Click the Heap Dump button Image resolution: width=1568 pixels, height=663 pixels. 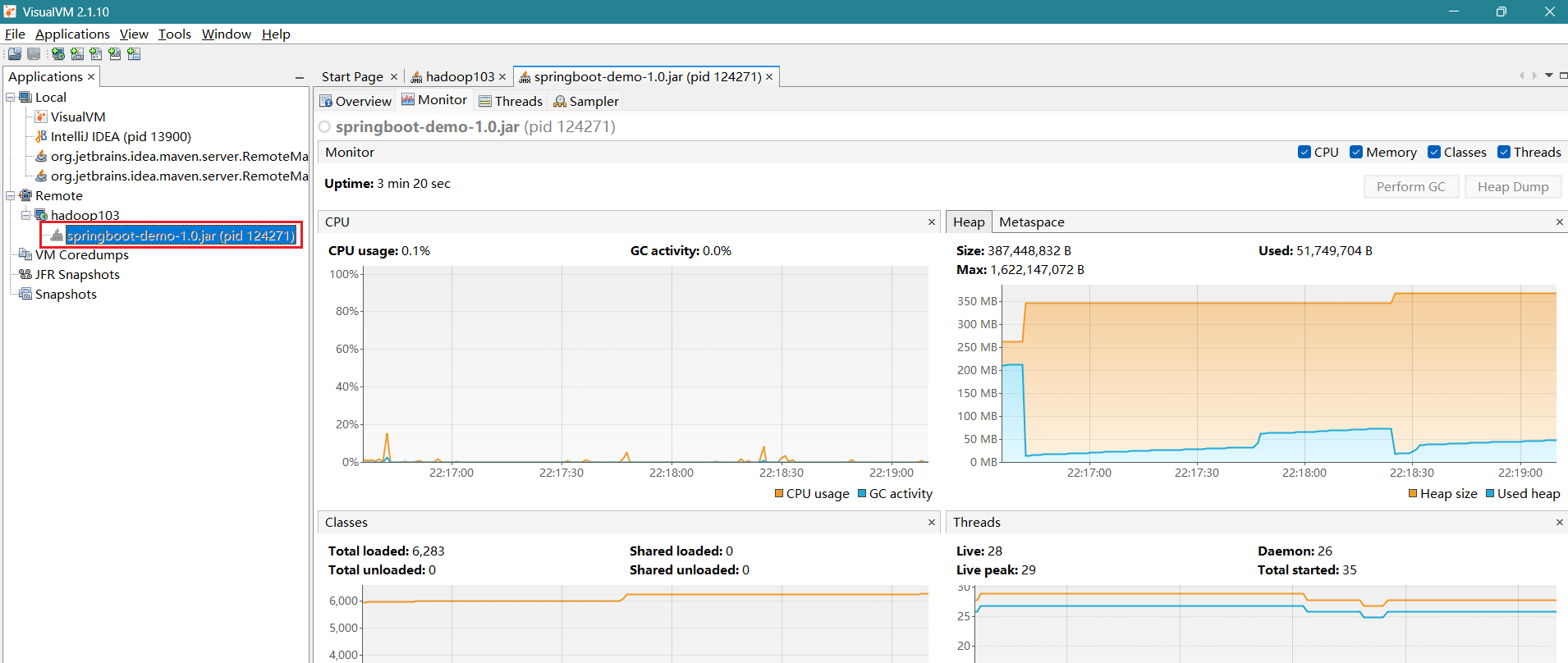pyautogui.click(x=1512, y=187)
